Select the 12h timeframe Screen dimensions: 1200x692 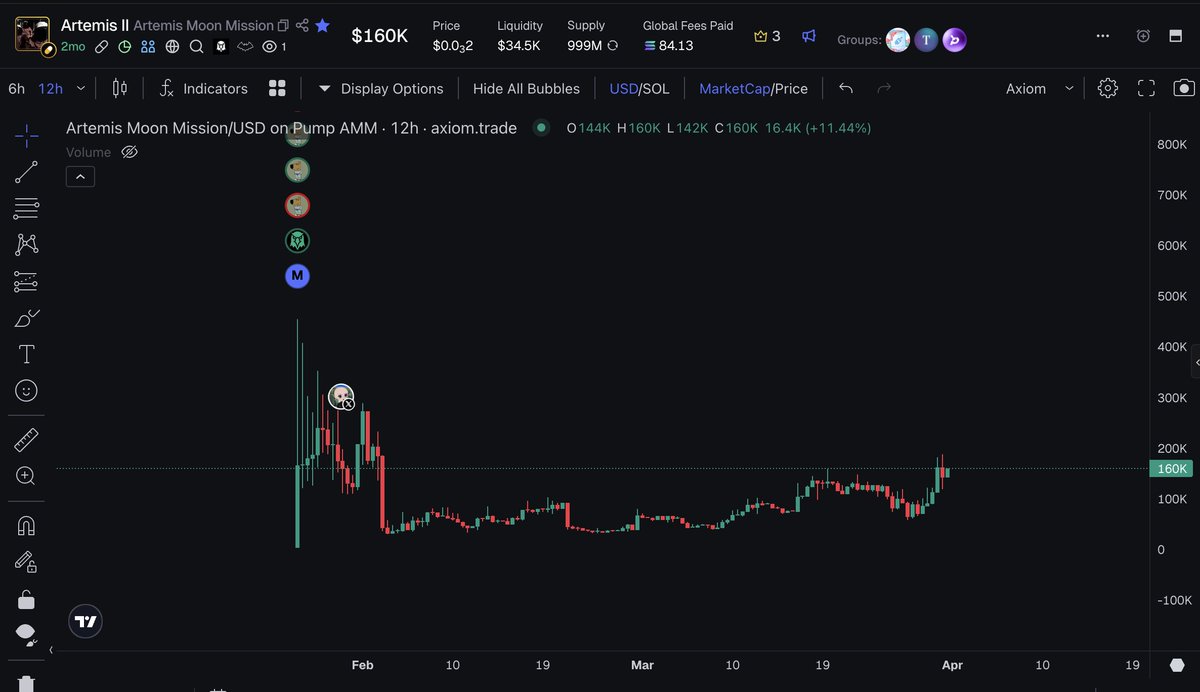point(50,88)
